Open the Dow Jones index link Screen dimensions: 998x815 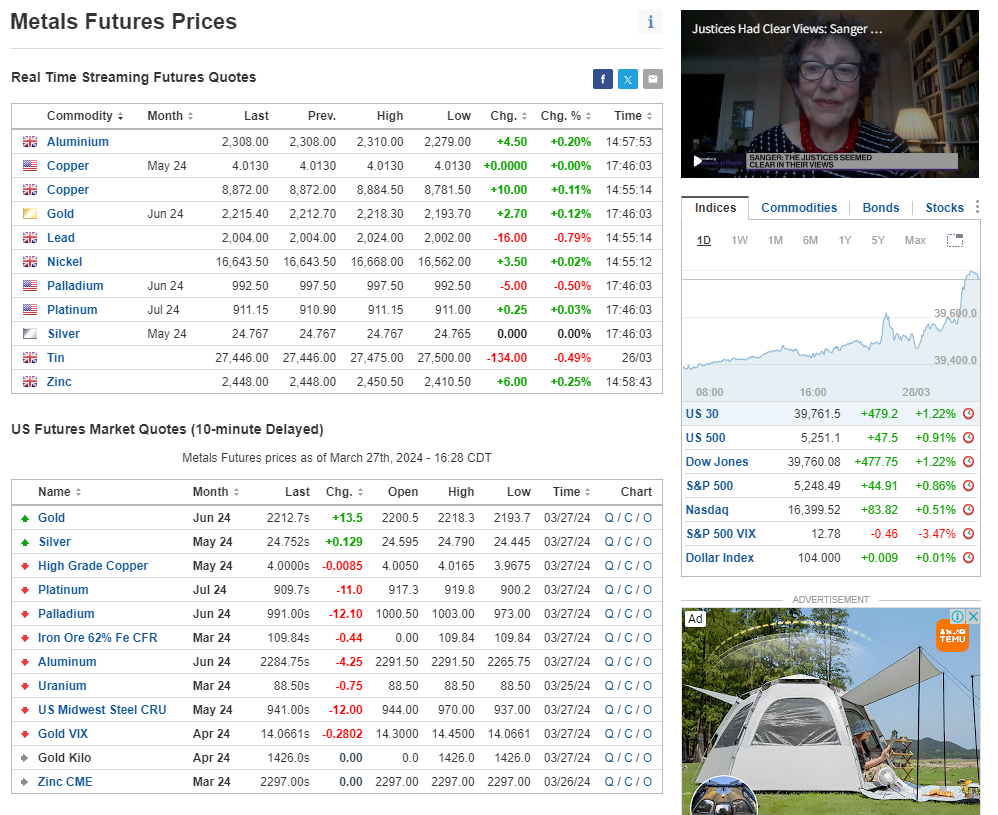pos(717,462)
